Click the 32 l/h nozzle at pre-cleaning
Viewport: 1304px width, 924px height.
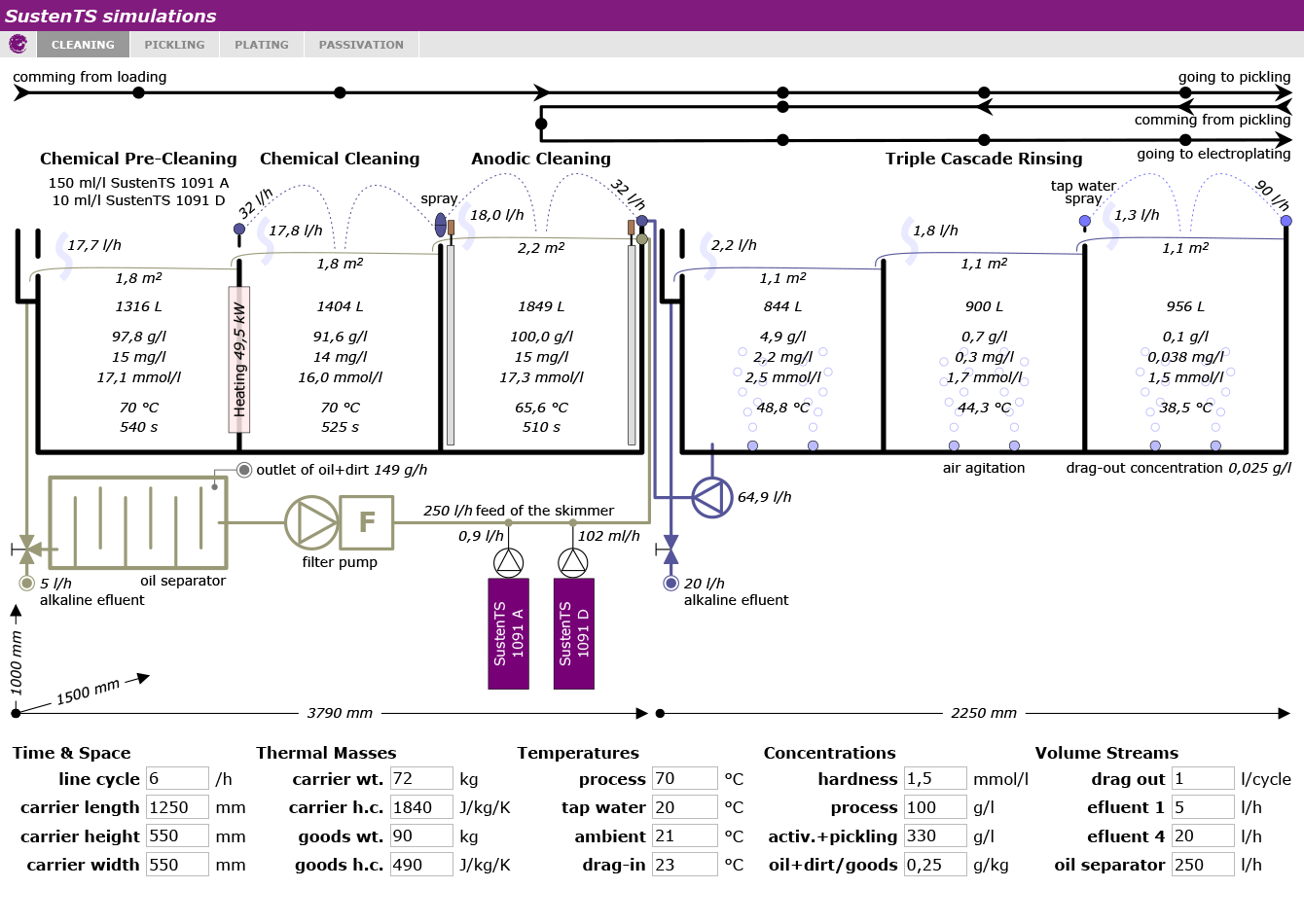239,230
